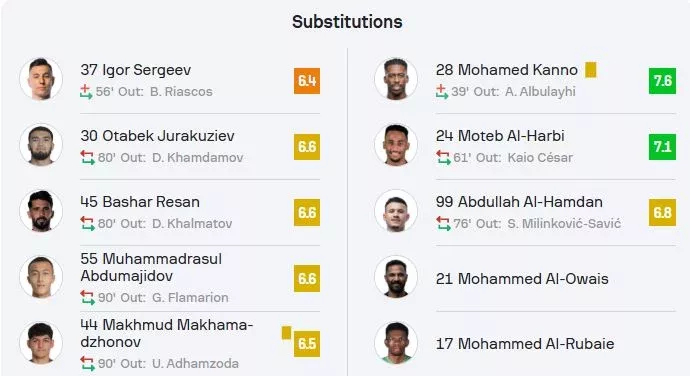The height and width of the screenshot is (376, 690).
Task: Click the substitution arrows next to 61' Kaio César
Action: coord(443,158)
